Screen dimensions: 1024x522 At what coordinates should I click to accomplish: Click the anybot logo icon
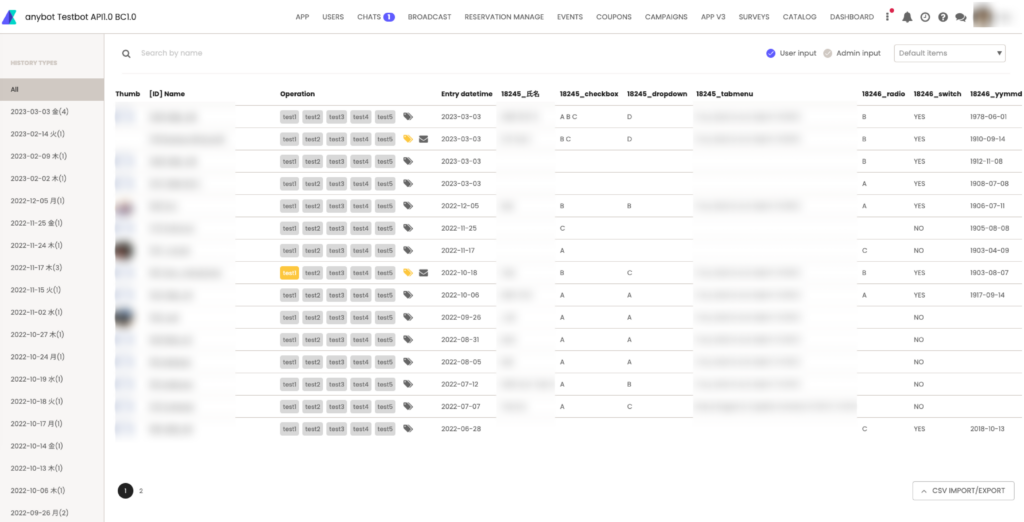tap(10, 17)
